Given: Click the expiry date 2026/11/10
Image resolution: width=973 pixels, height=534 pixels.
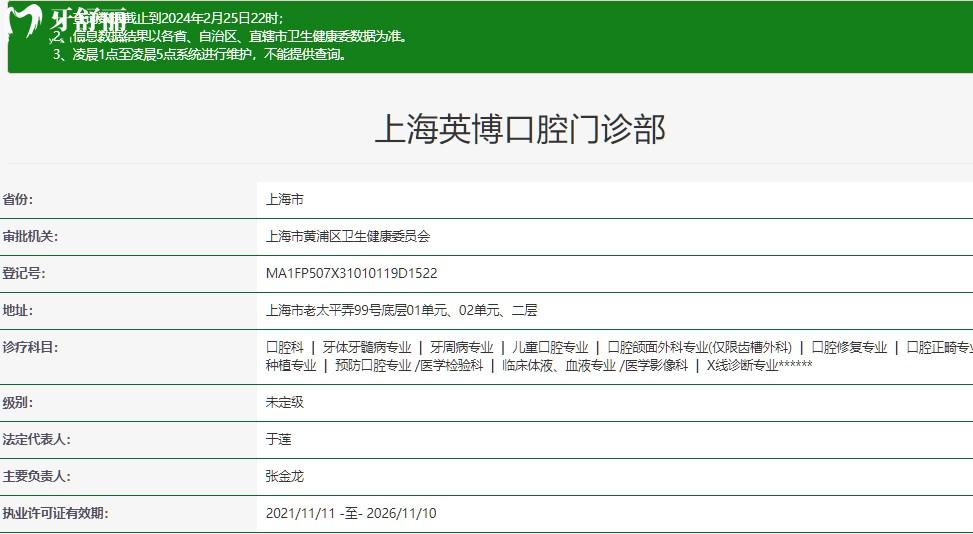Looking at the screenshot, I should pyautogui.click(x=401, y=514).
